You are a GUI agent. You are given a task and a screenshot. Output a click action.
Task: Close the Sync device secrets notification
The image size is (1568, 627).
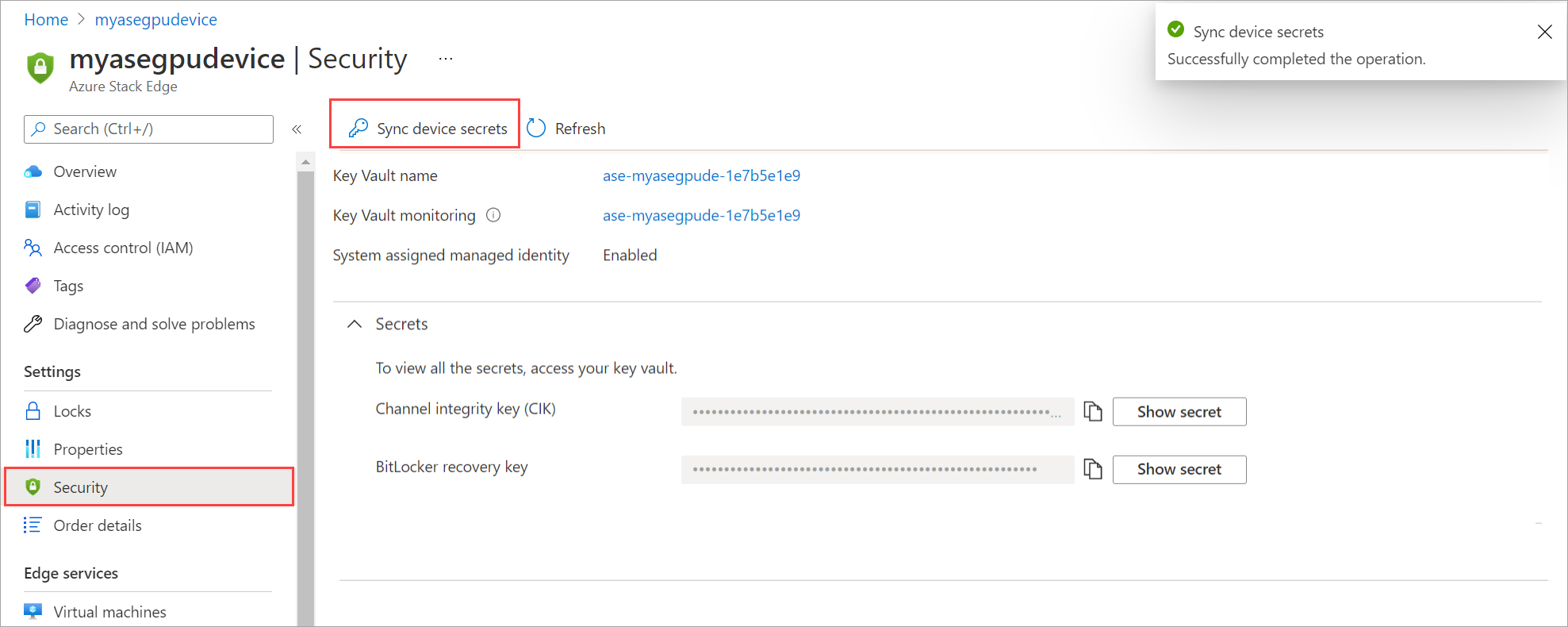1545,32
